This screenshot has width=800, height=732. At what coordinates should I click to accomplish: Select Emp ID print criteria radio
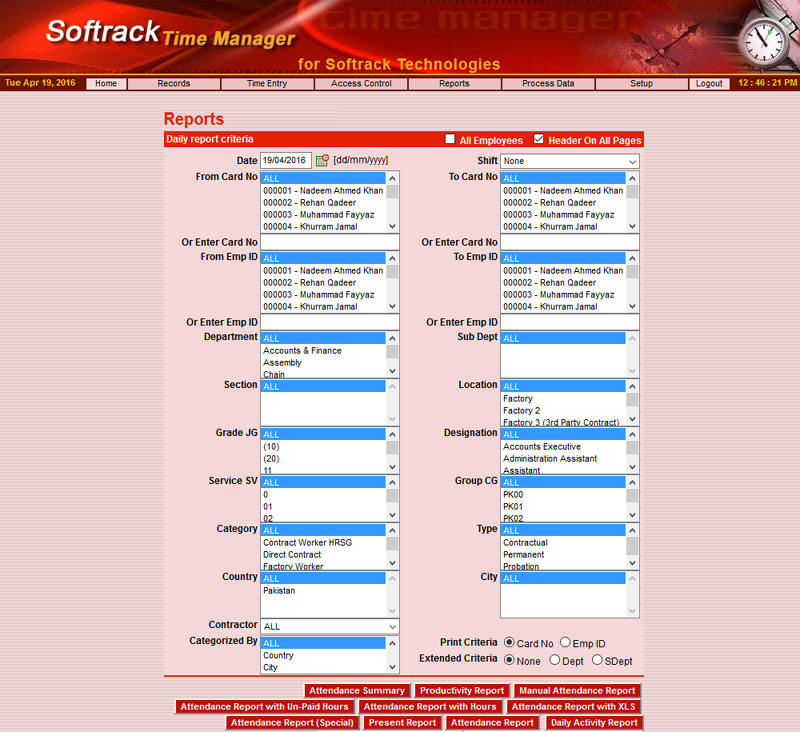pyautogui.click(x=566, y=642)
